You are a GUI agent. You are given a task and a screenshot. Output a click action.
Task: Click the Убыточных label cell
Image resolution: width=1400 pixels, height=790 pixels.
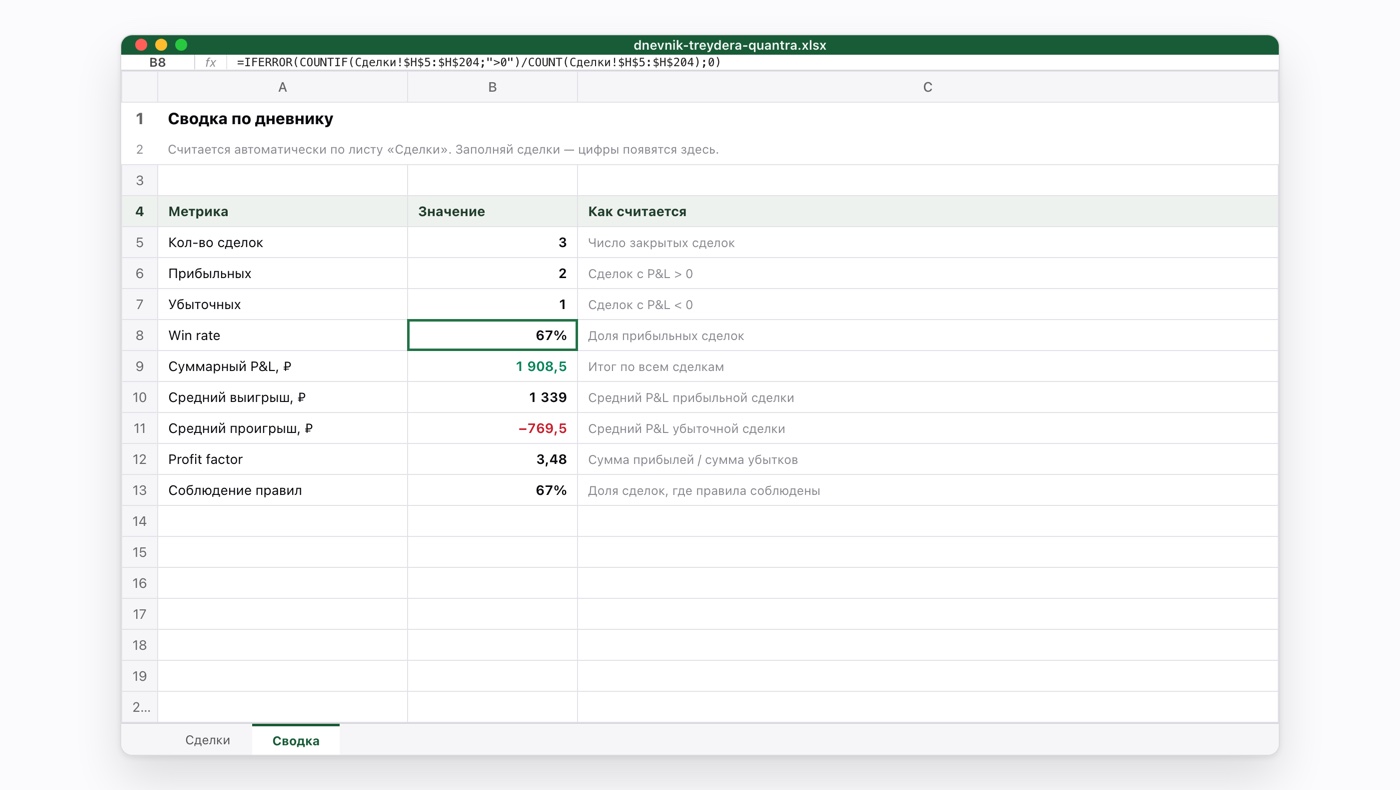click(x=282, y=304)
